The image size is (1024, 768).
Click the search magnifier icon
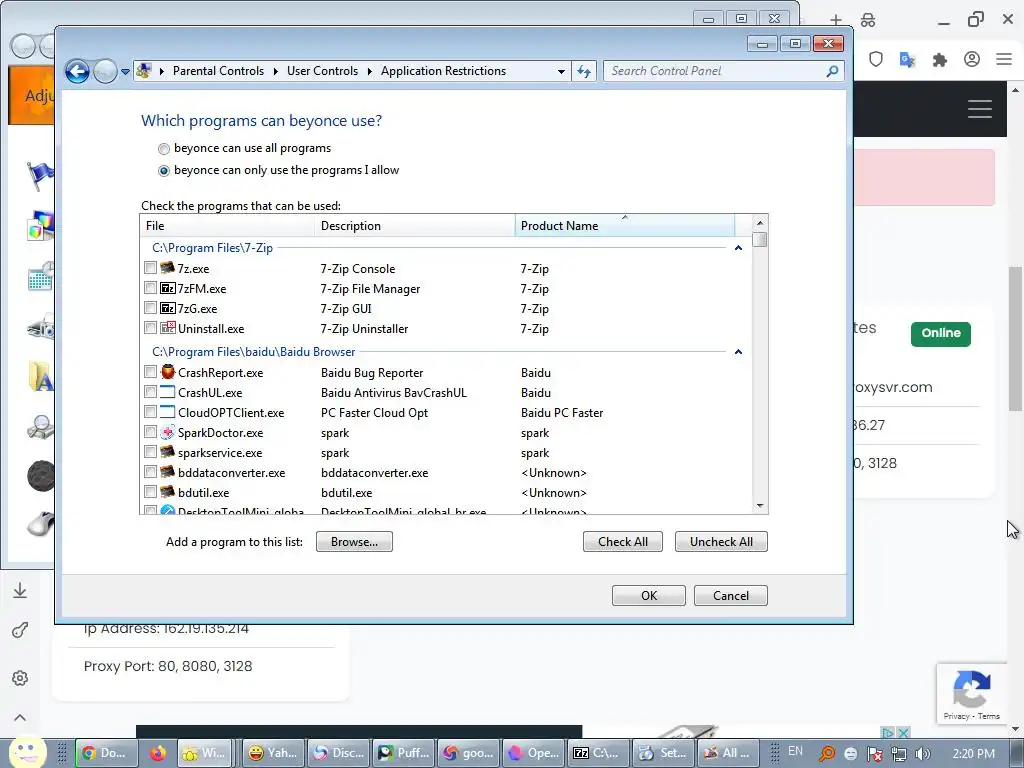pyautogui.click(x=832, y=71)
